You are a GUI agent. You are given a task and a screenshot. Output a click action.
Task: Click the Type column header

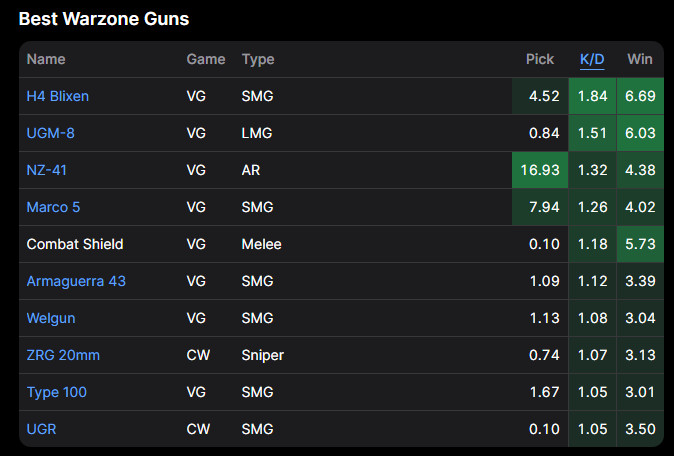click(257, 59)
